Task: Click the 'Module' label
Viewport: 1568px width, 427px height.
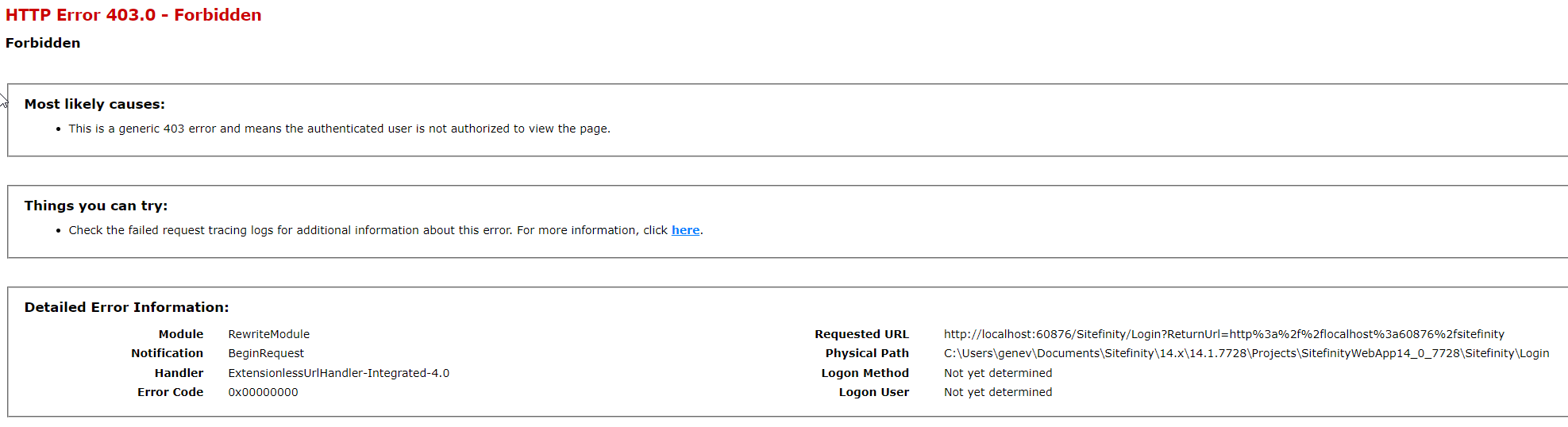Action: [181, 334]
